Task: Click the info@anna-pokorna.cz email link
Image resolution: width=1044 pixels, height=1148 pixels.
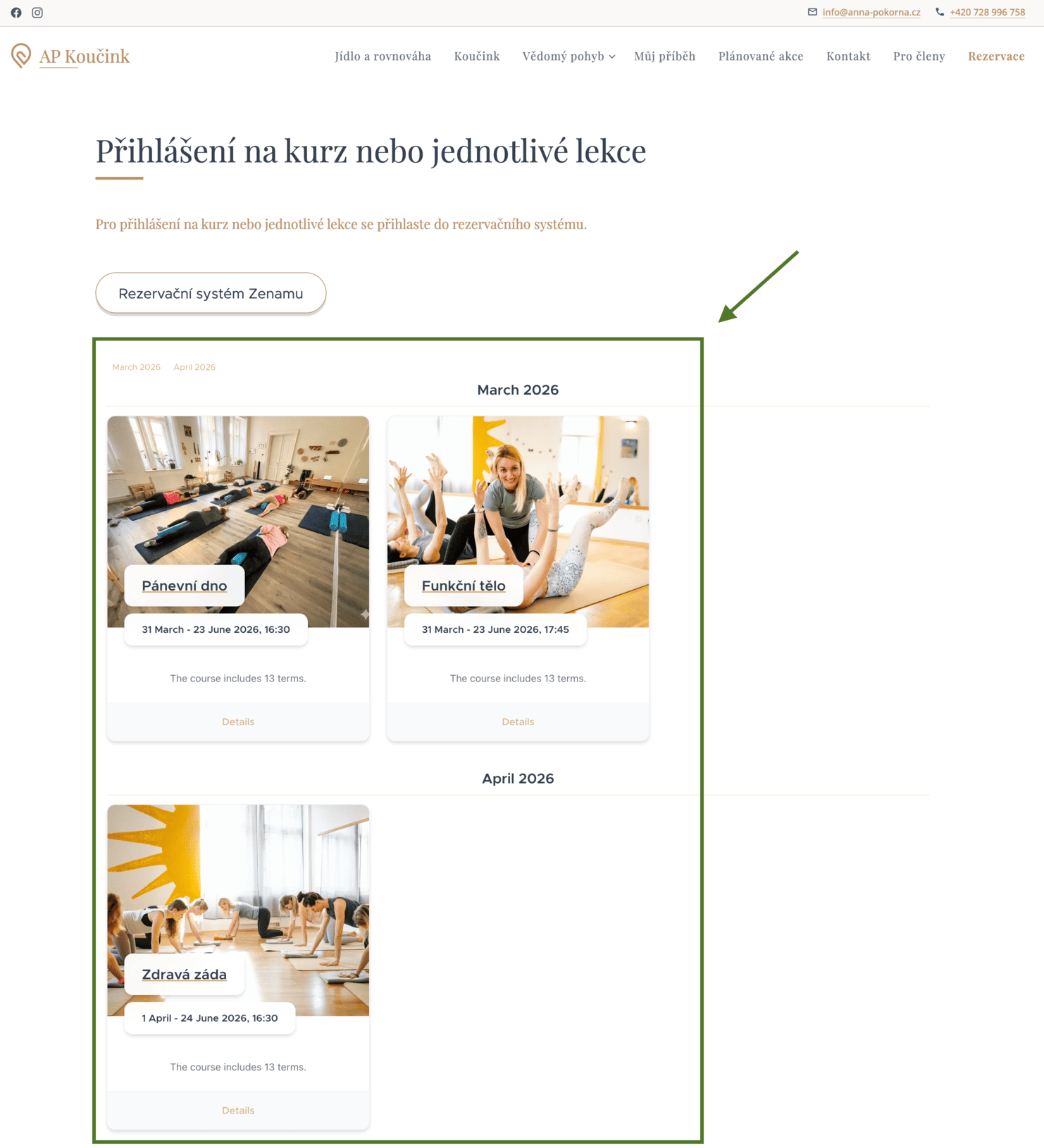Action: [871, 12]
